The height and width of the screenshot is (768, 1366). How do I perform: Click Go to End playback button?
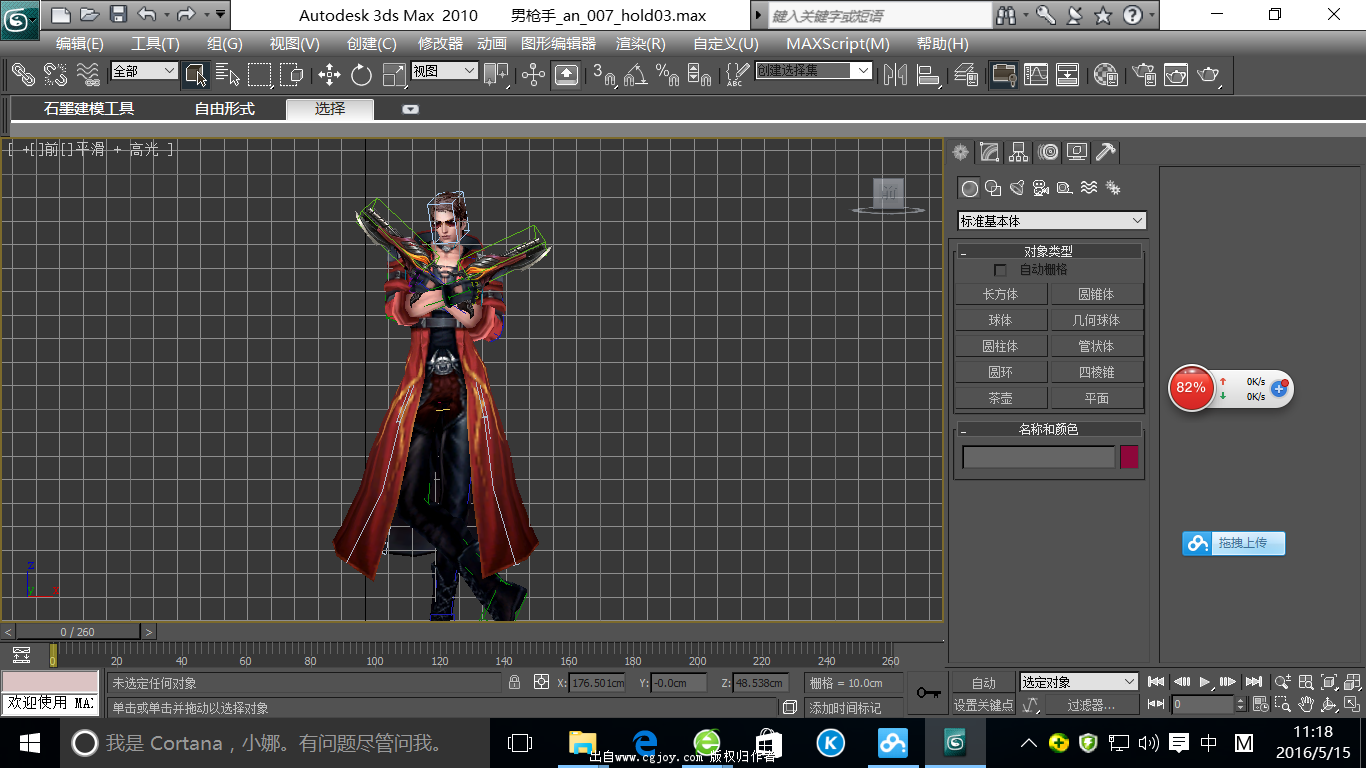(1254, 682)
